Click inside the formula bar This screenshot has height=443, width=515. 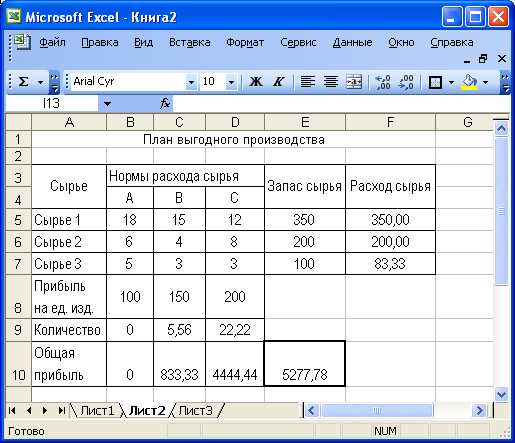[x=341, y=104]
